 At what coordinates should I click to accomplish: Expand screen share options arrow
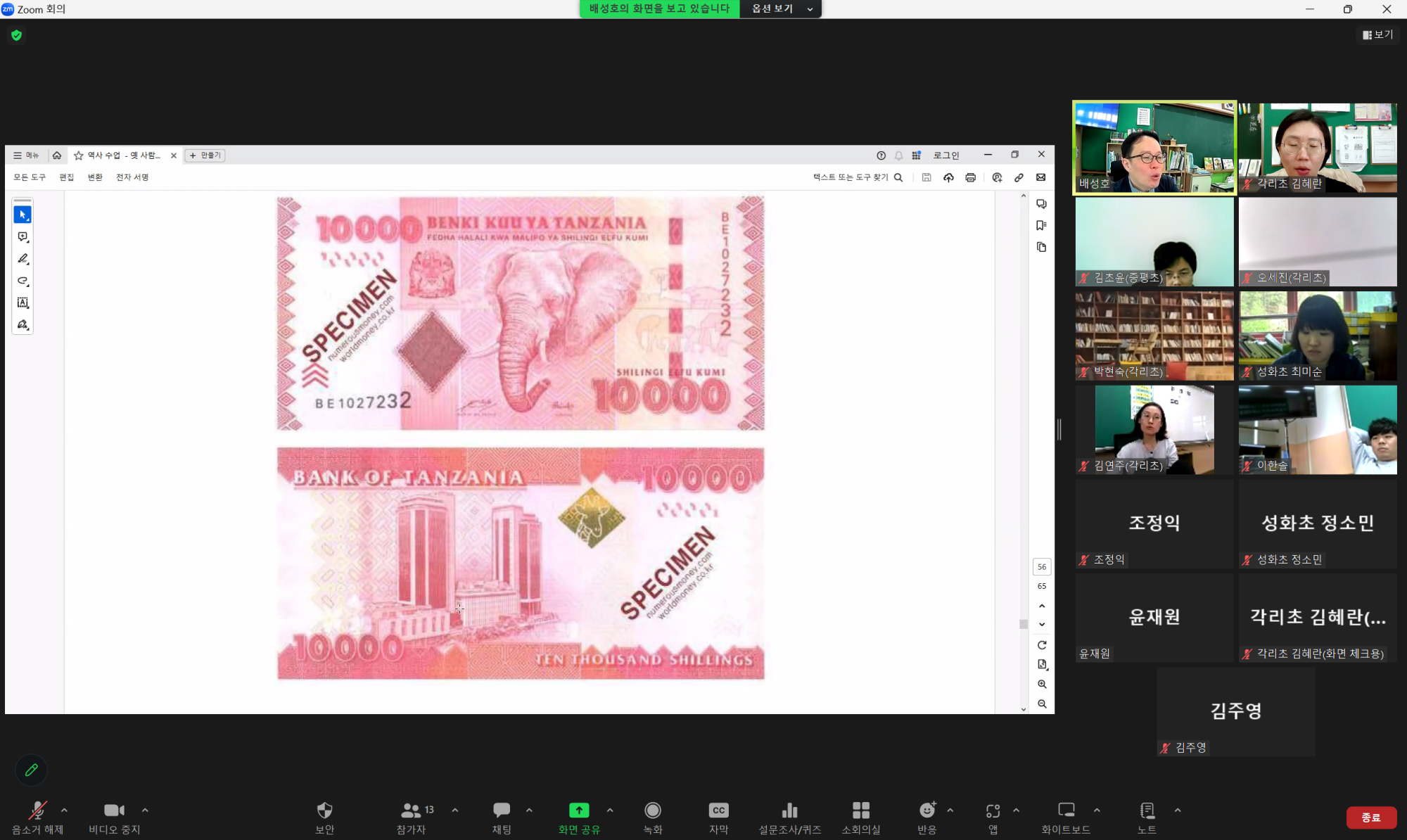(610, 810)
